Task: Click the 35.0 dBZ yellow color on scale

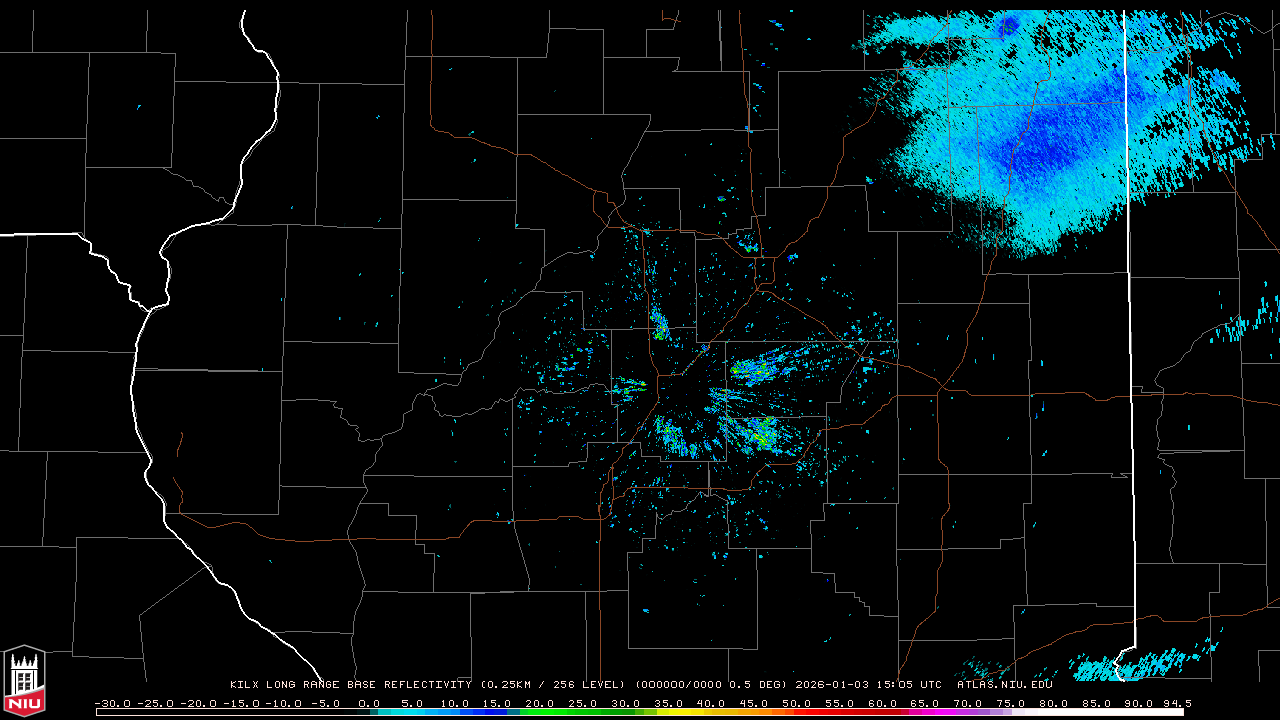Action: pos(669,712)
